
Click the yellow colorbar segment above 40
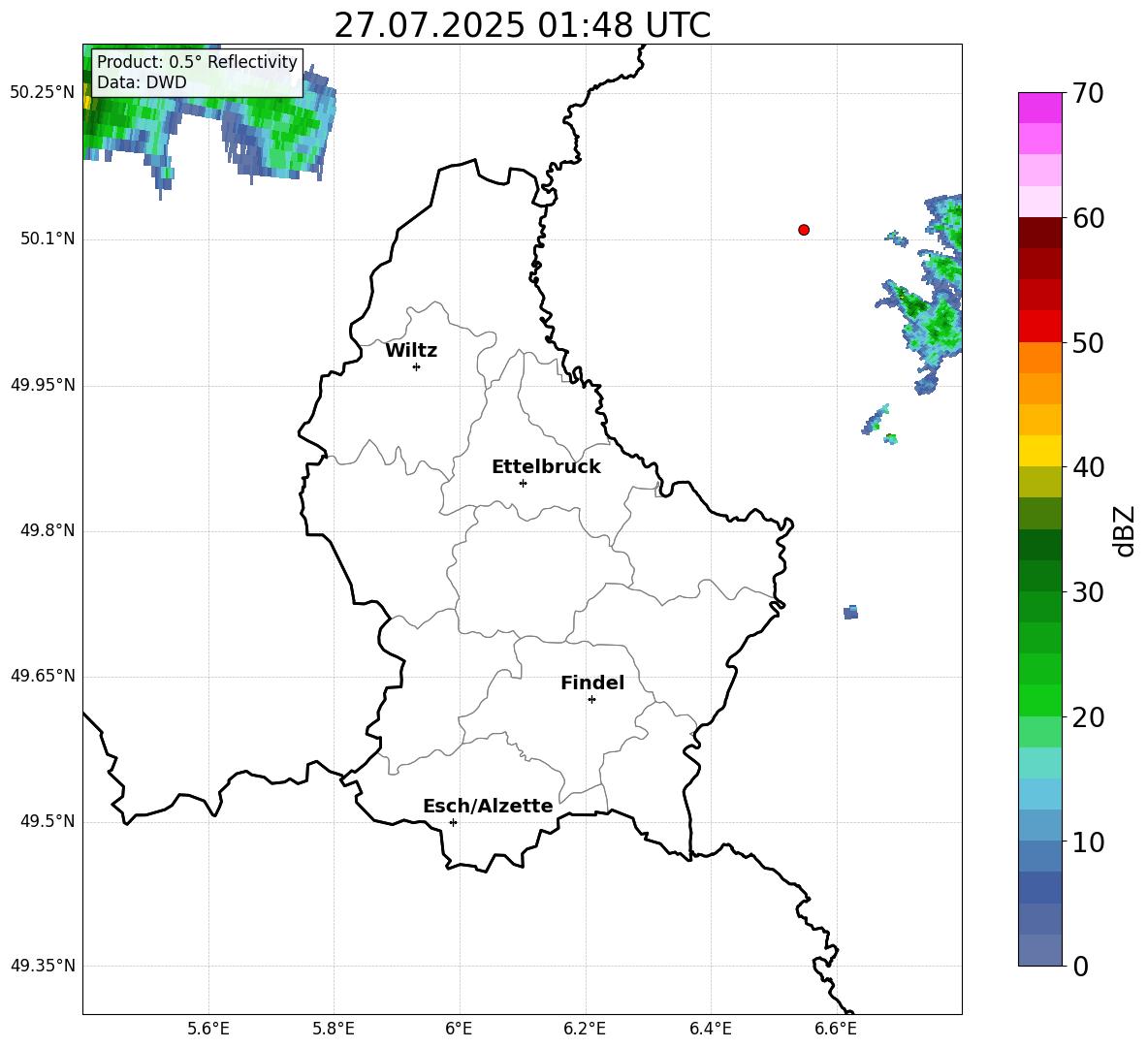click(1039, 451)
